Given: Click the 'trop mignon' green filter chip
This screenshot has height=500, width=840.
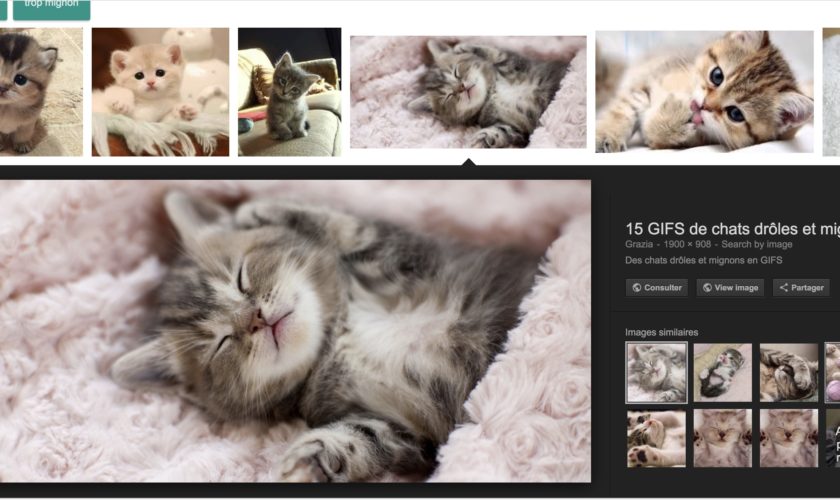Looking at the screenshot, I should click(x=51, y=9).
